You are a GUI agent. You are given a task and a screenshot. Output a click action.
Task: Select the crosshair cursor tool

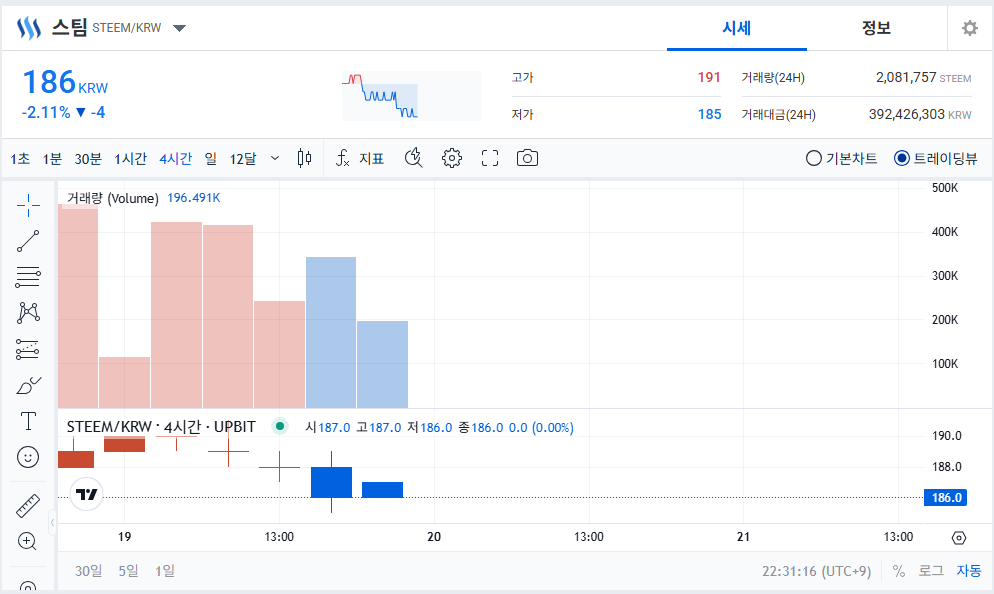coord(29,205)
